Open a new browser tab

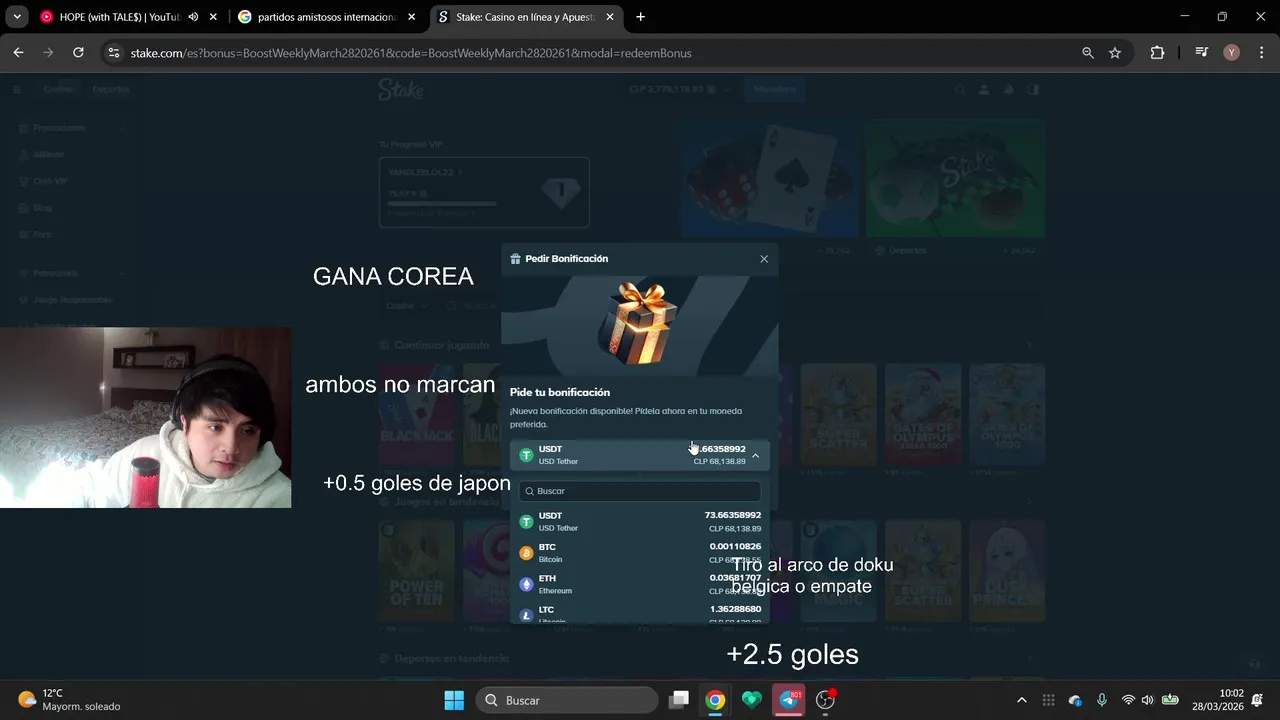click(x=640, y=17)
